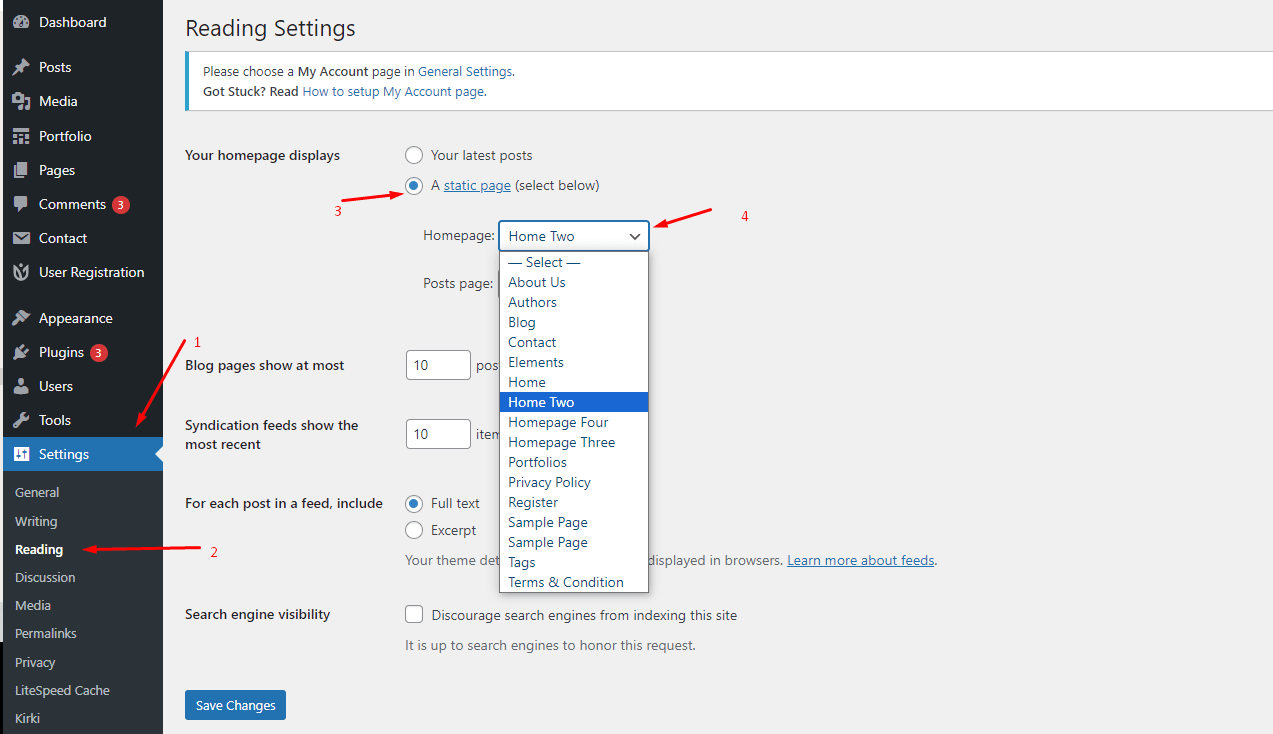The width and height of the screenshot is (1273, 734).
Task: Open the General Settings link
Action: tap(465, 72)
